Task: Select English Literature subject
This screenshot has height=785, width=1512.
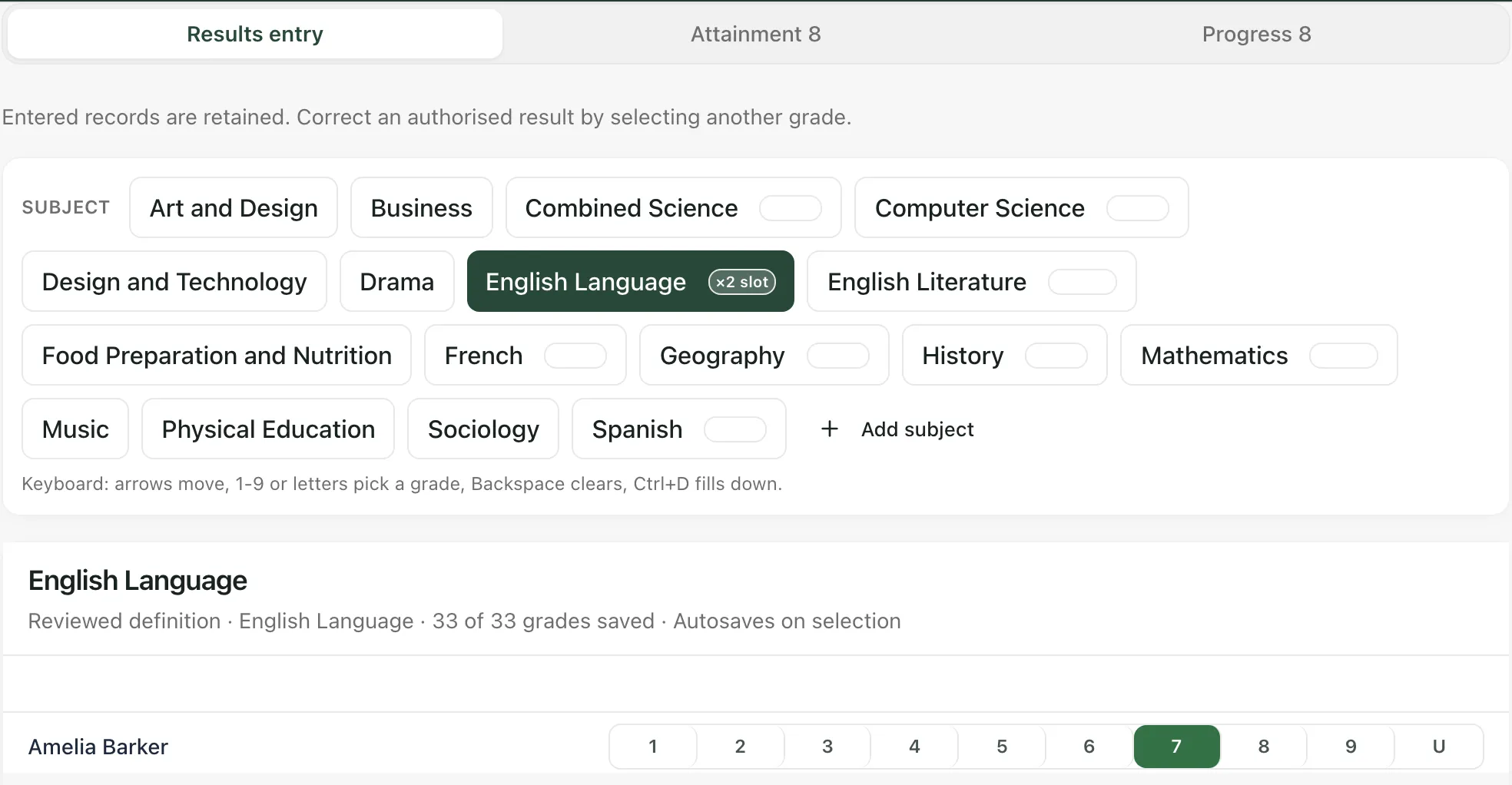Action: point(971,281)
